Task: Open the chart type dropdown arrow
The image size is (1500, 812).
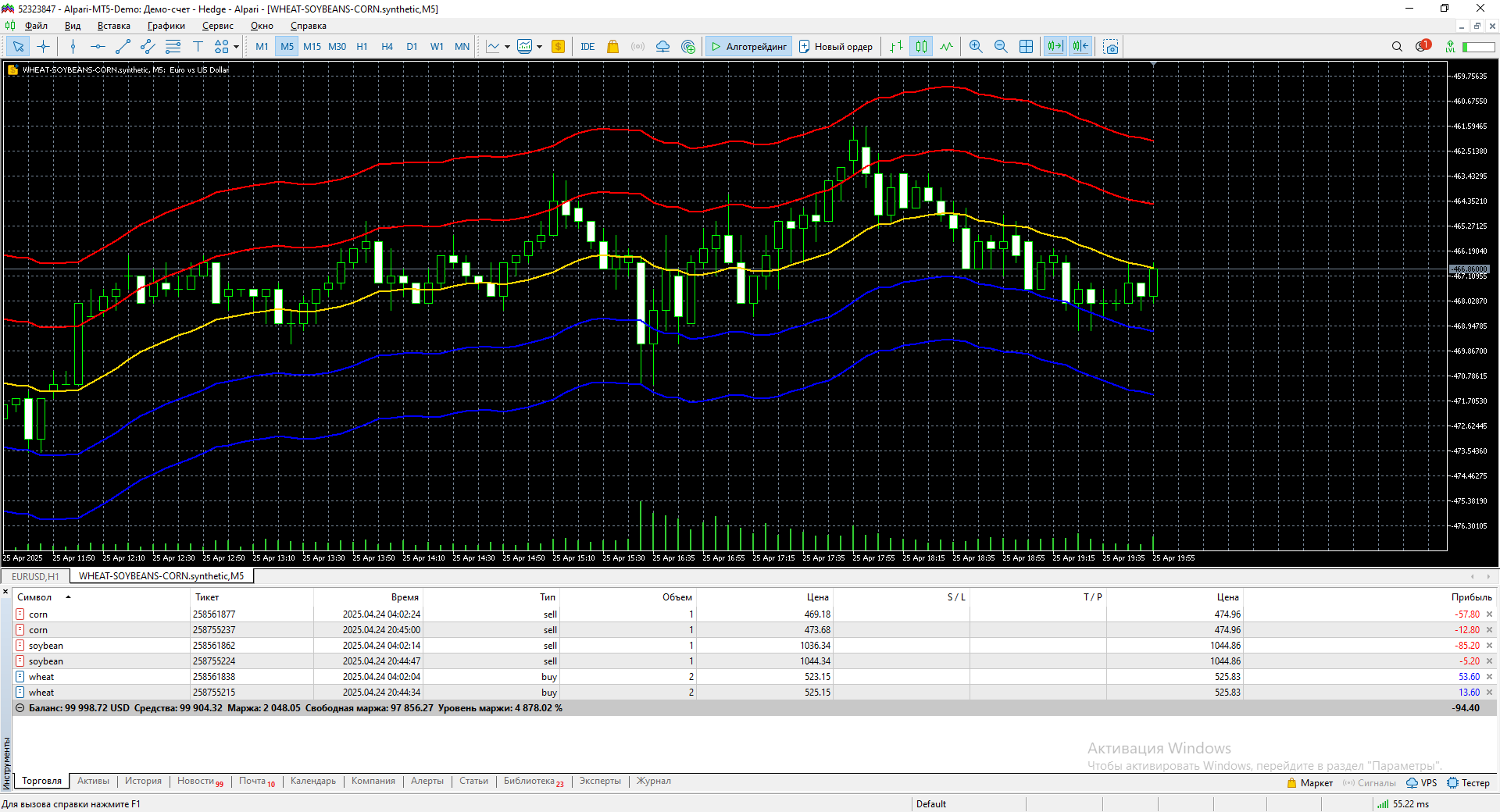Action: (x=507, y=47)
